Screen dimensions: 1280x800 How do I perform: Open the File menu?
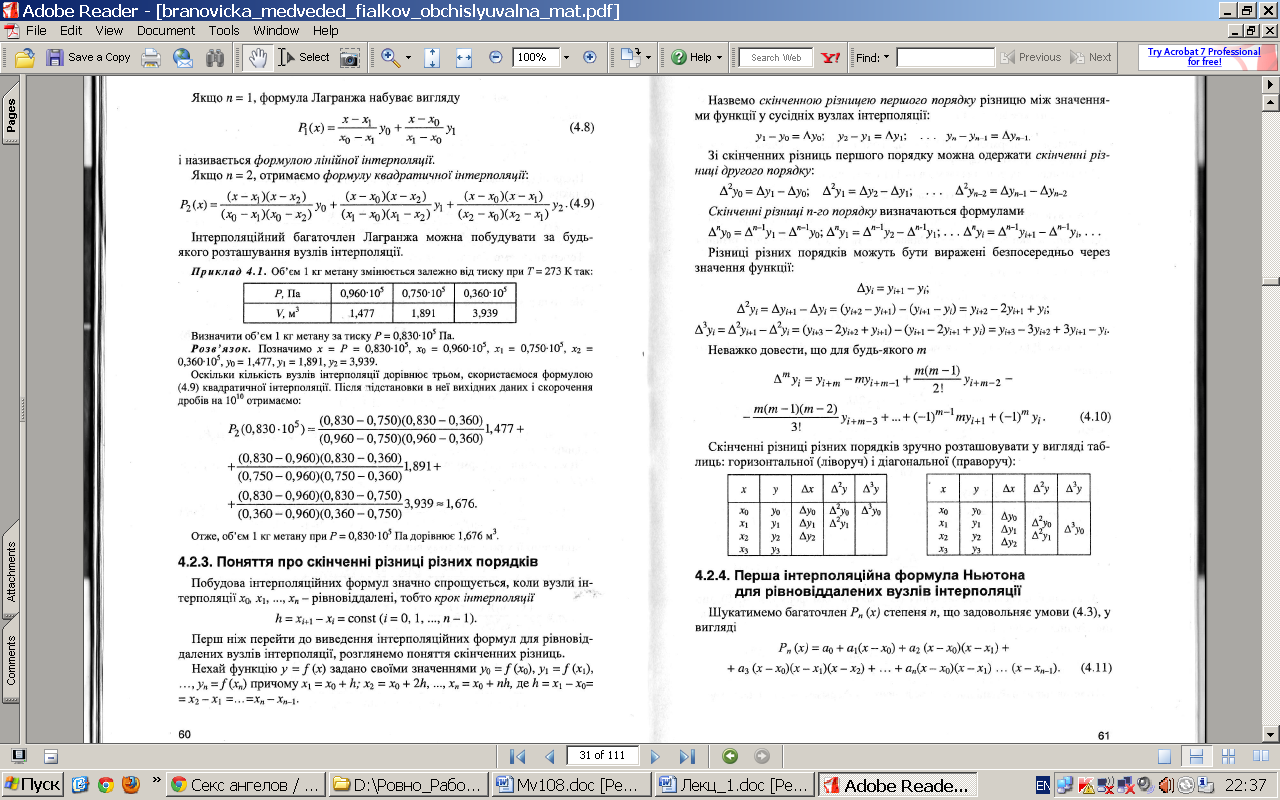[35, 30]
